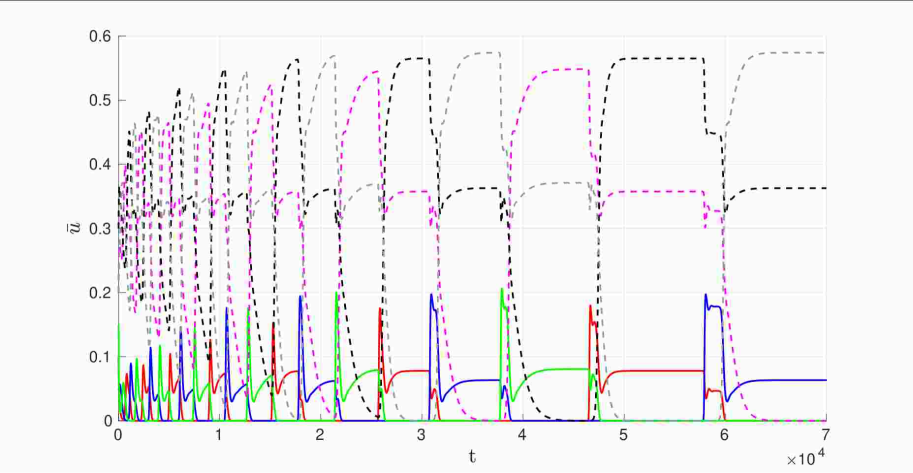Viewport: 913px width, 473px height.
Task: Click the y-axis tick label 0.5
Action: tap(101, 101)
